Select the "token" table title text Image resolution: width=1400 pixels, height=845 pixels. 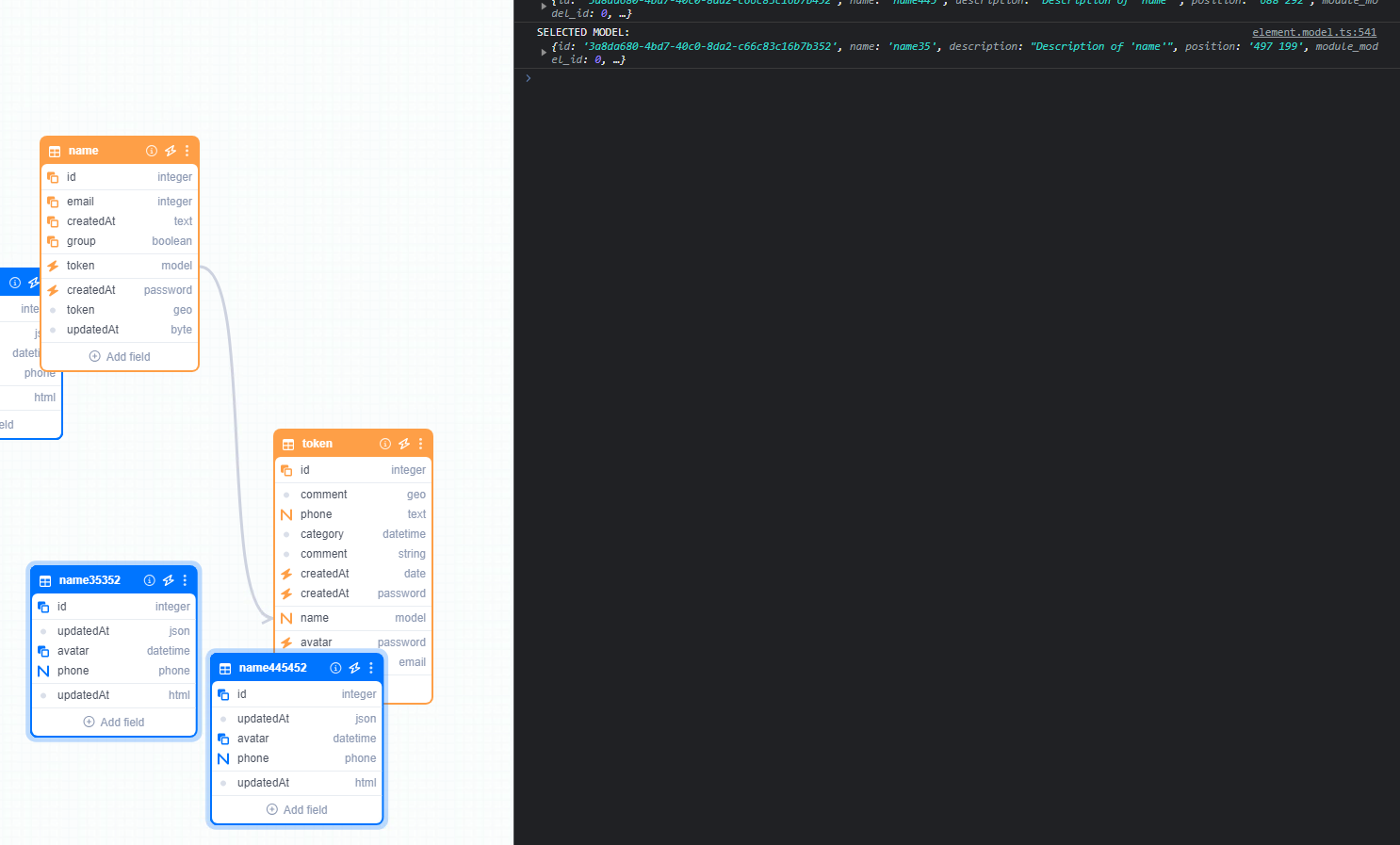tap(317, 444)
